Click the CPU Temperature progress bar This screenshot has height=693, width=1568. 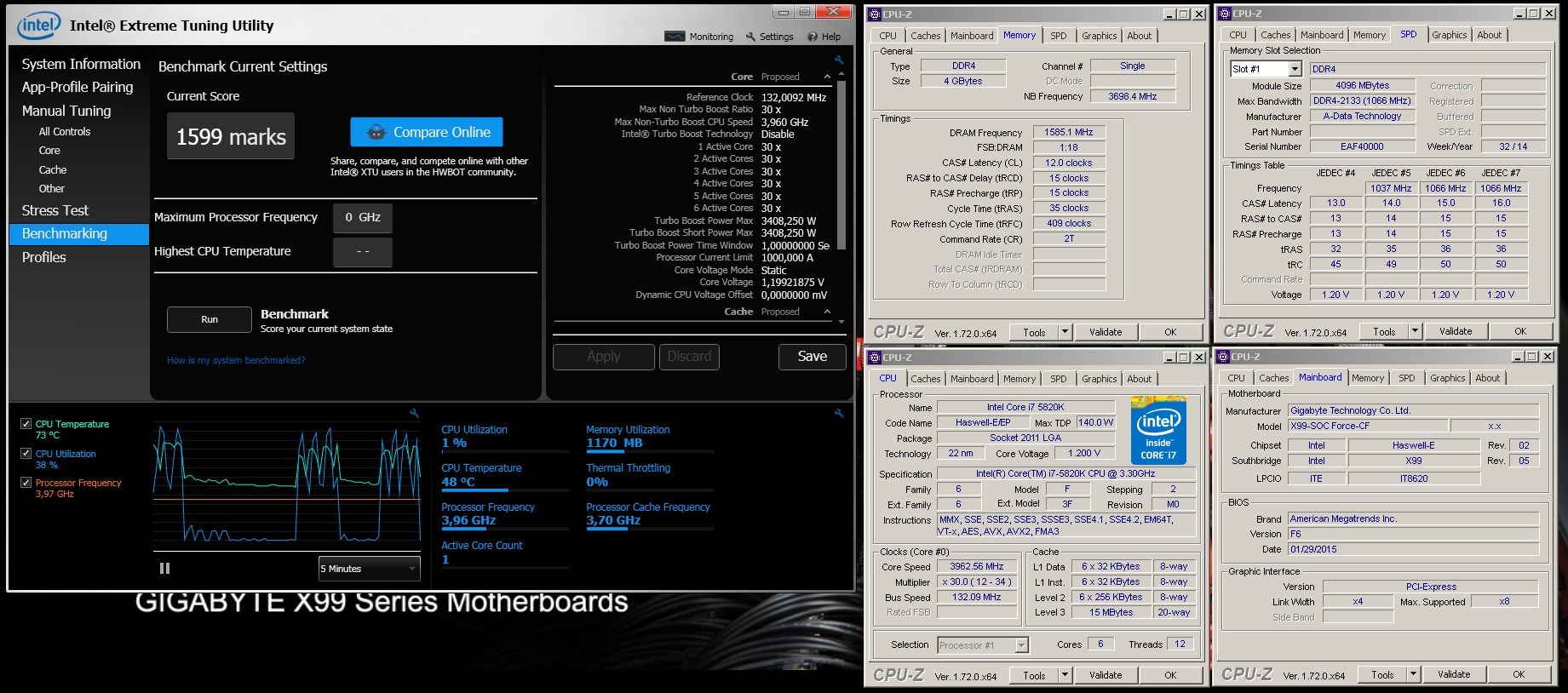pyautogui.click(x=505, y=490)
